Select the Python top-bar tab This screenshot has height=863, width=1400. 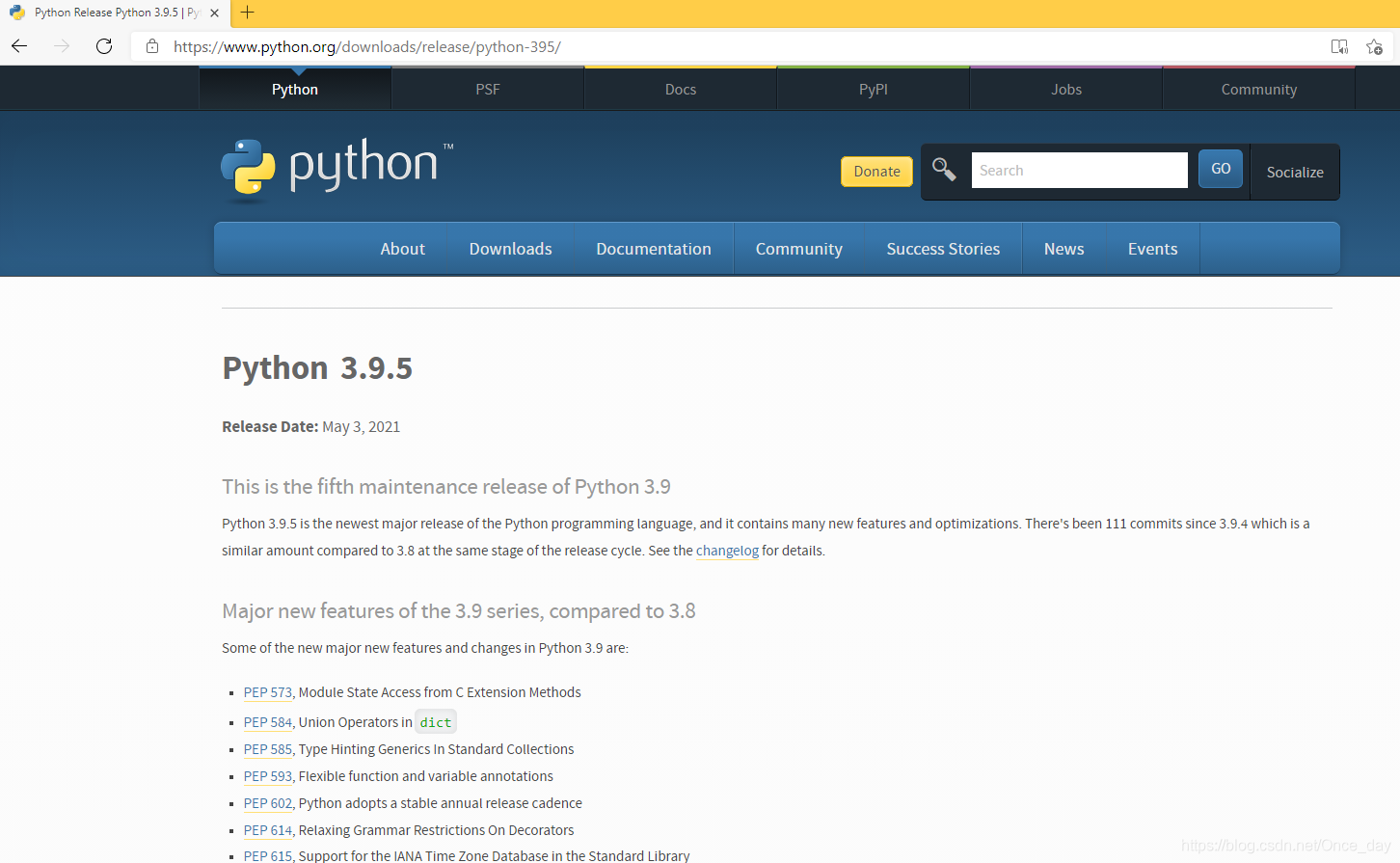point(295,89)
